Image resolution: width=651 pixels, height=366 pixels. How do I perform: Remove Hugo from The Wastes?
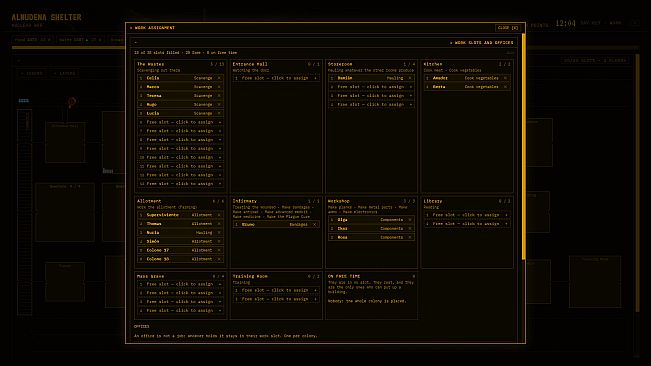(219, 105)
